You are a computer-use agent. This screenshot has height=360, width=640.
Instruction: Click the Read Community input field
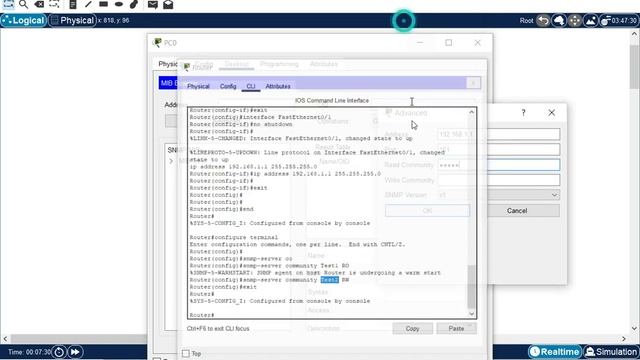click(498, 165)
